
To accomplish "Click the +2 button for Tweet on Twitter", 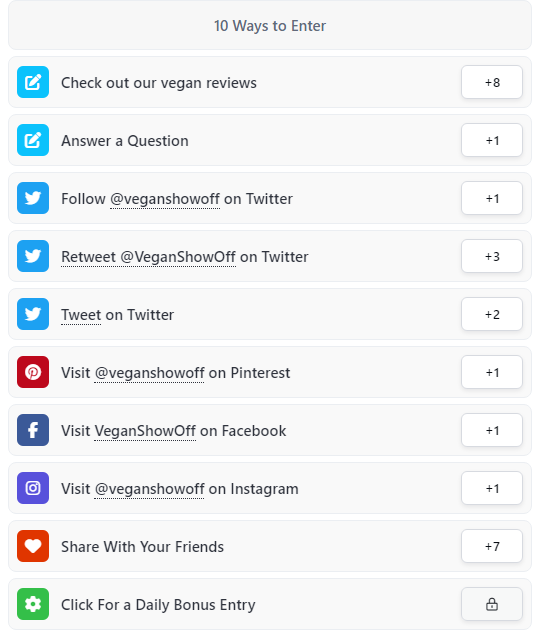I will tap(492, 314).
